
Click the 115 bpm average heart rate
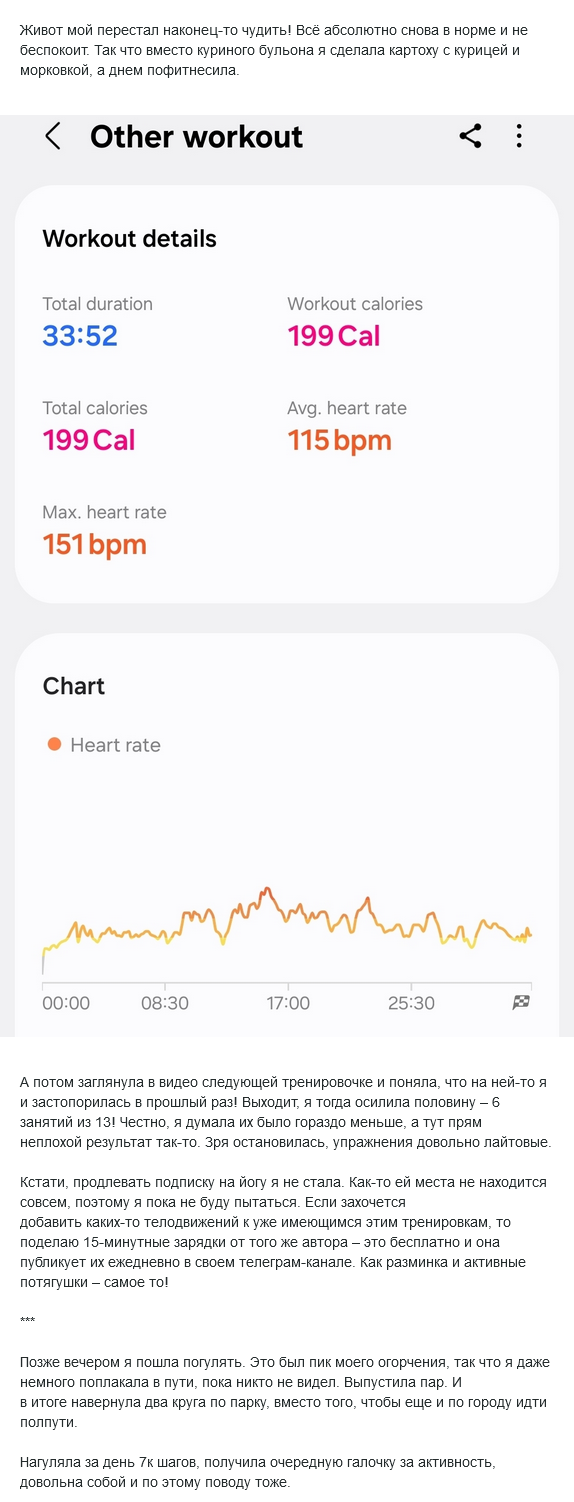(339, 440)
